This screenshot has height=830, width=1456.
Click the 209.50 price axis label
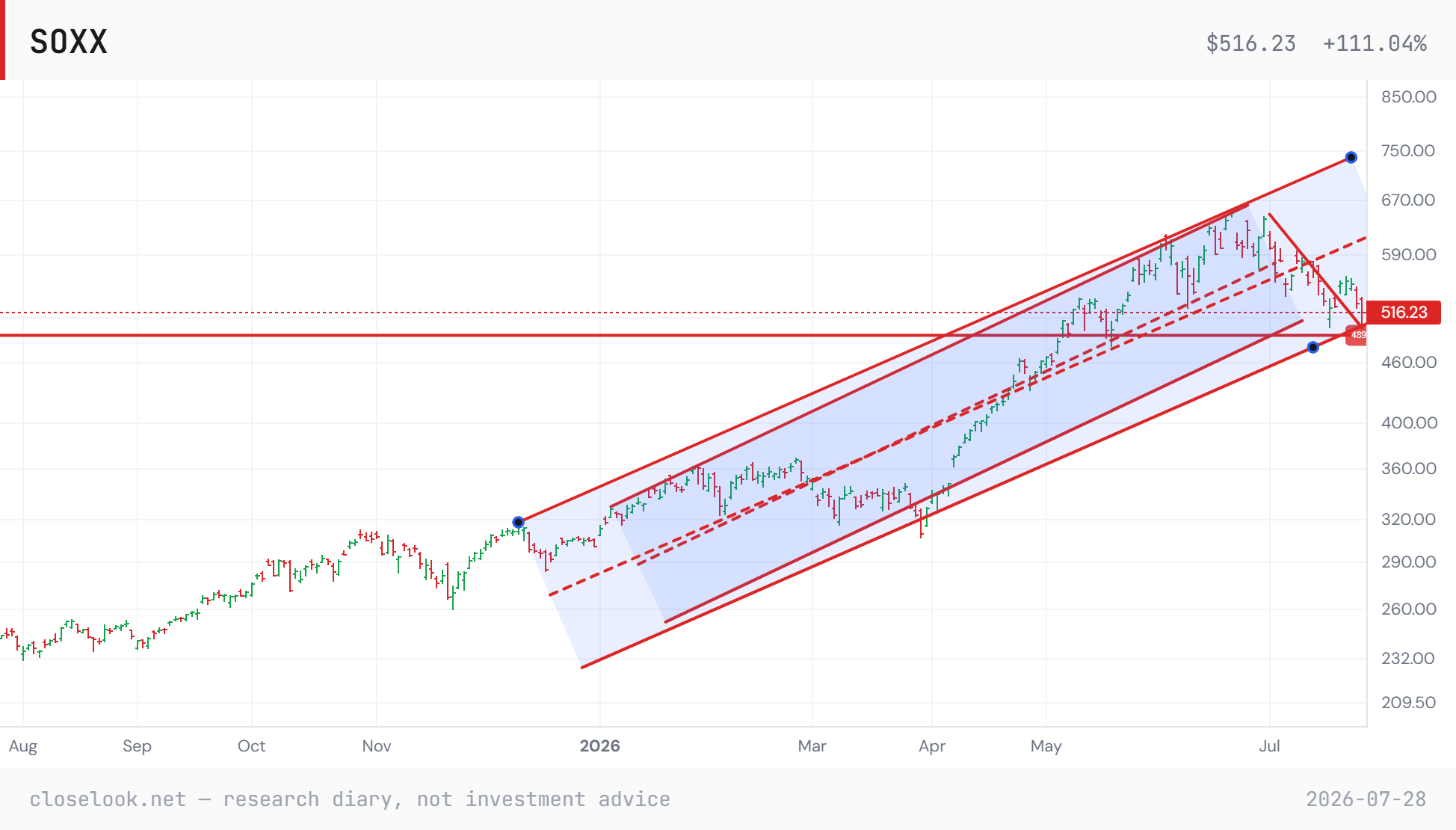tap(1408, 702)
